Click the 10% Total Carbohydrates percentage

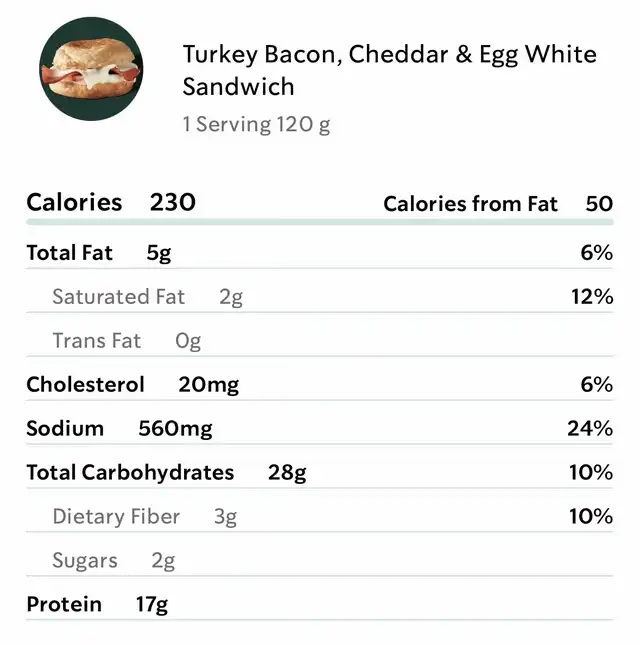pos(591,472)
